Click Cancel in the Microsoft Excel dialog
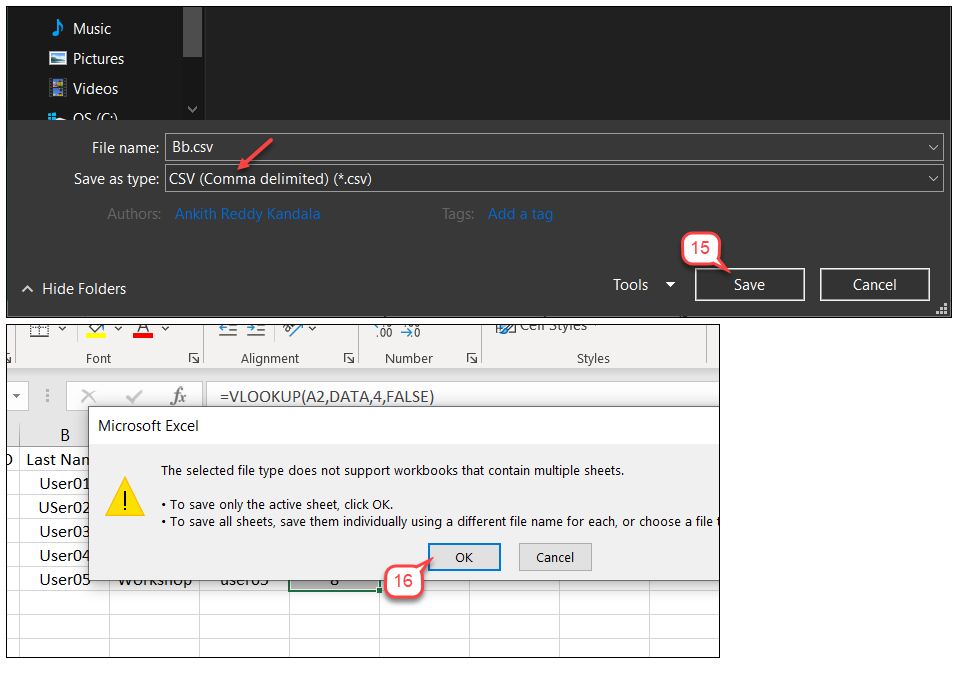Viewport: 967px width, 678px height. coord(555,557)
